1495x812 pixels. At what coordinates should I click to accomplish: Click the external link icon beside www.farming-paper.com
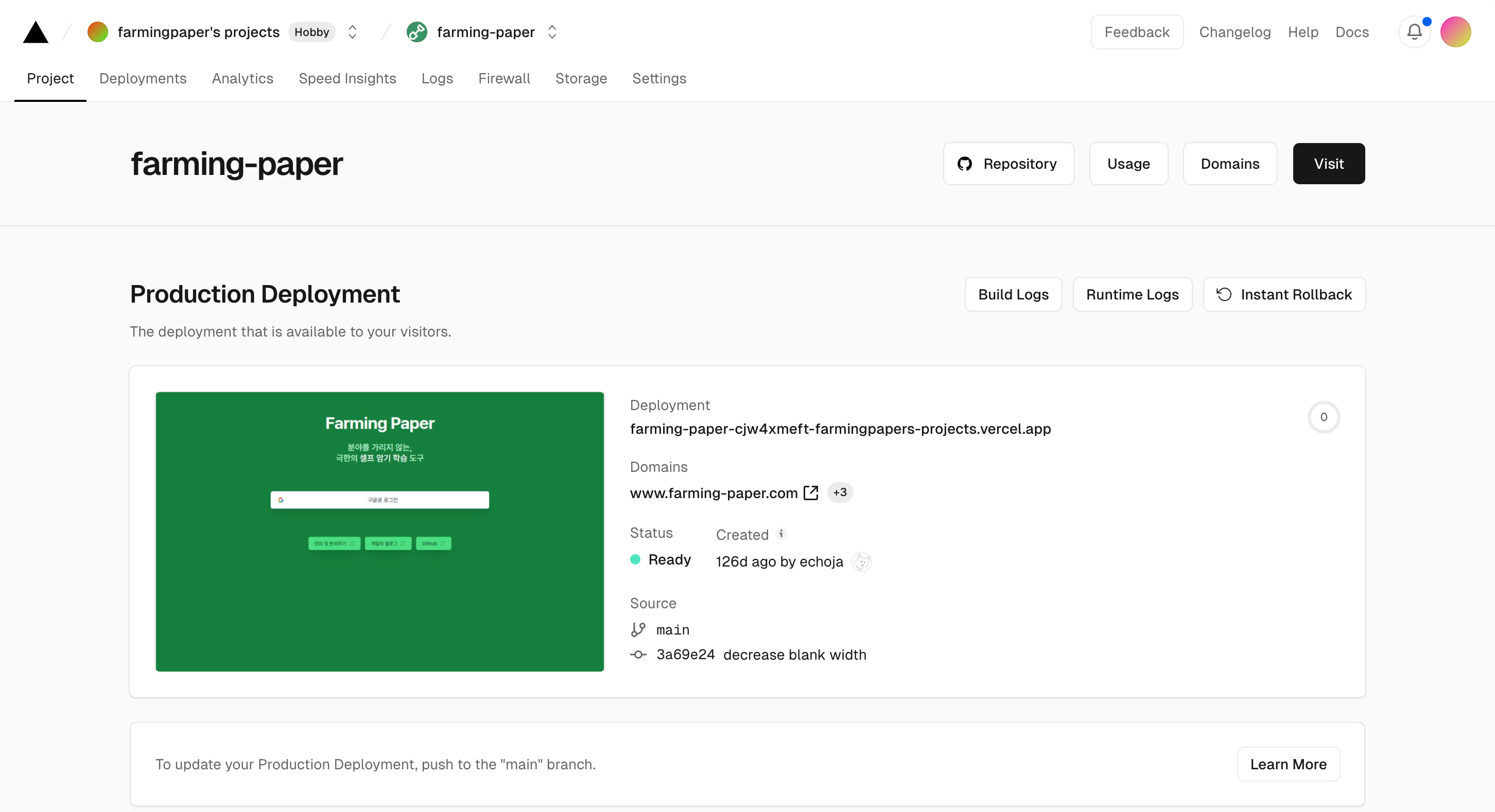811,492
